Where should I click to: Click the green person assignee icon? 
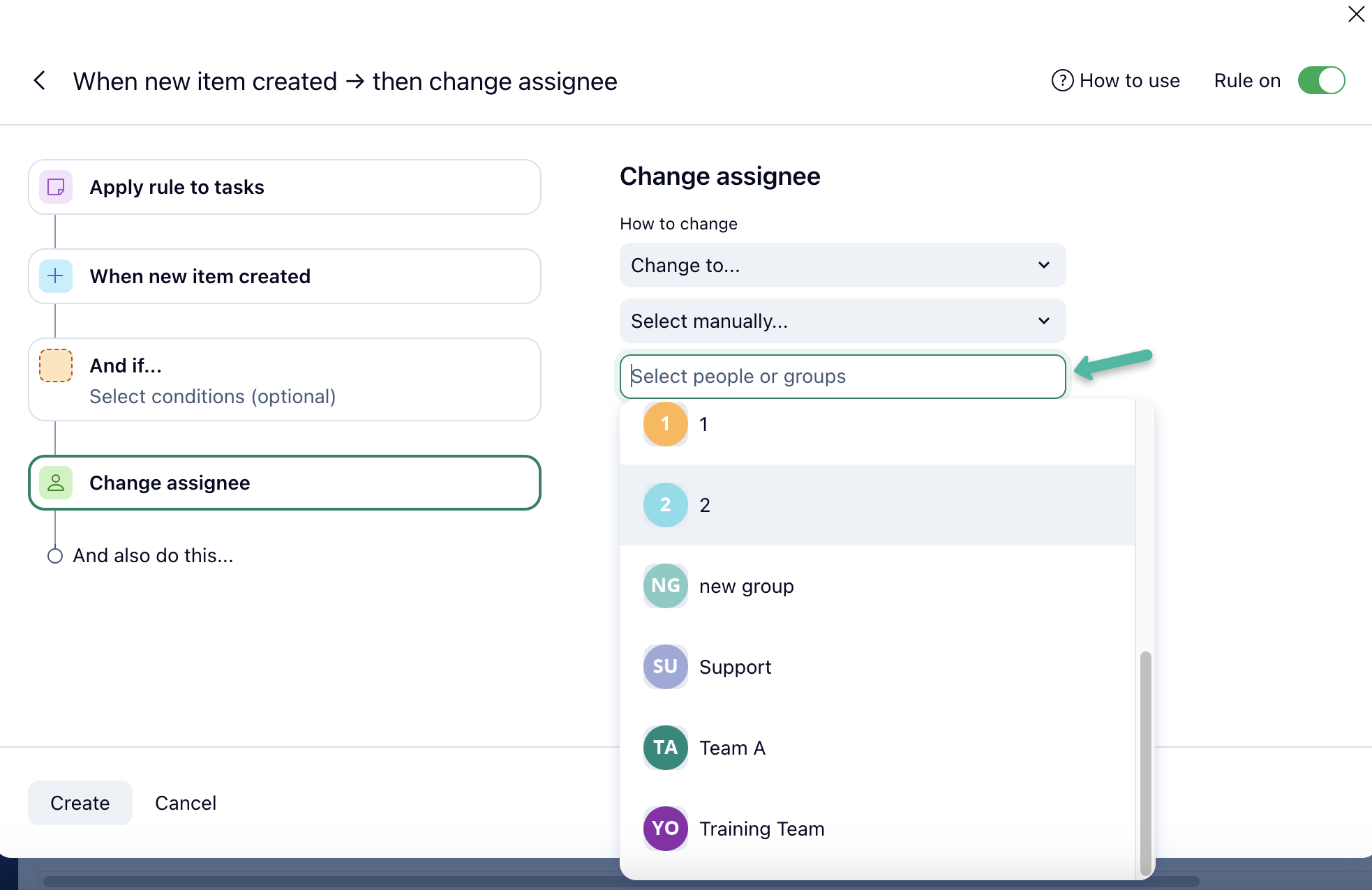click(56, 483)
